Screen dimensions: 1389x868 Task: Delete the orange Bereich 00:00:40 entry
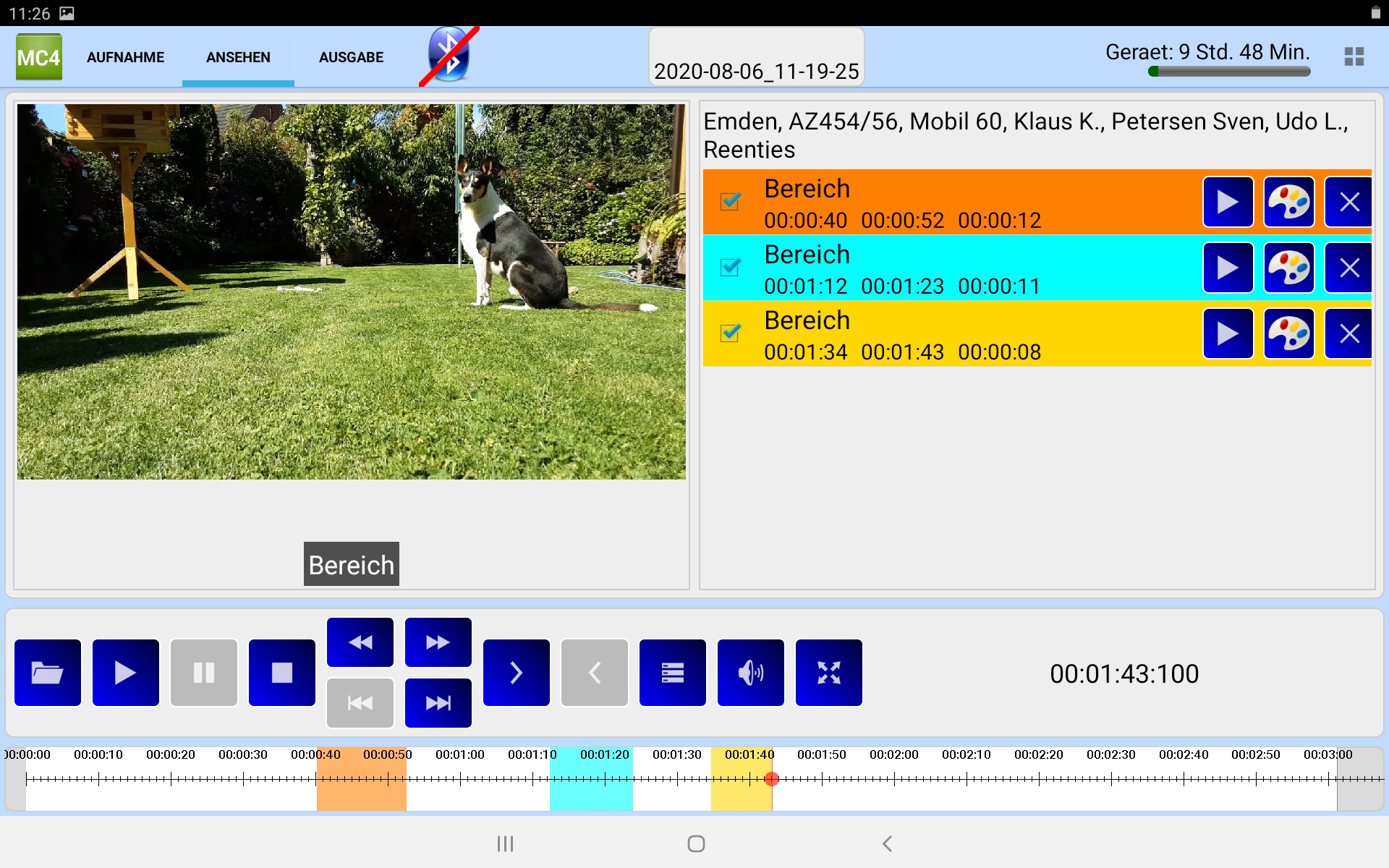point(1348,202)
